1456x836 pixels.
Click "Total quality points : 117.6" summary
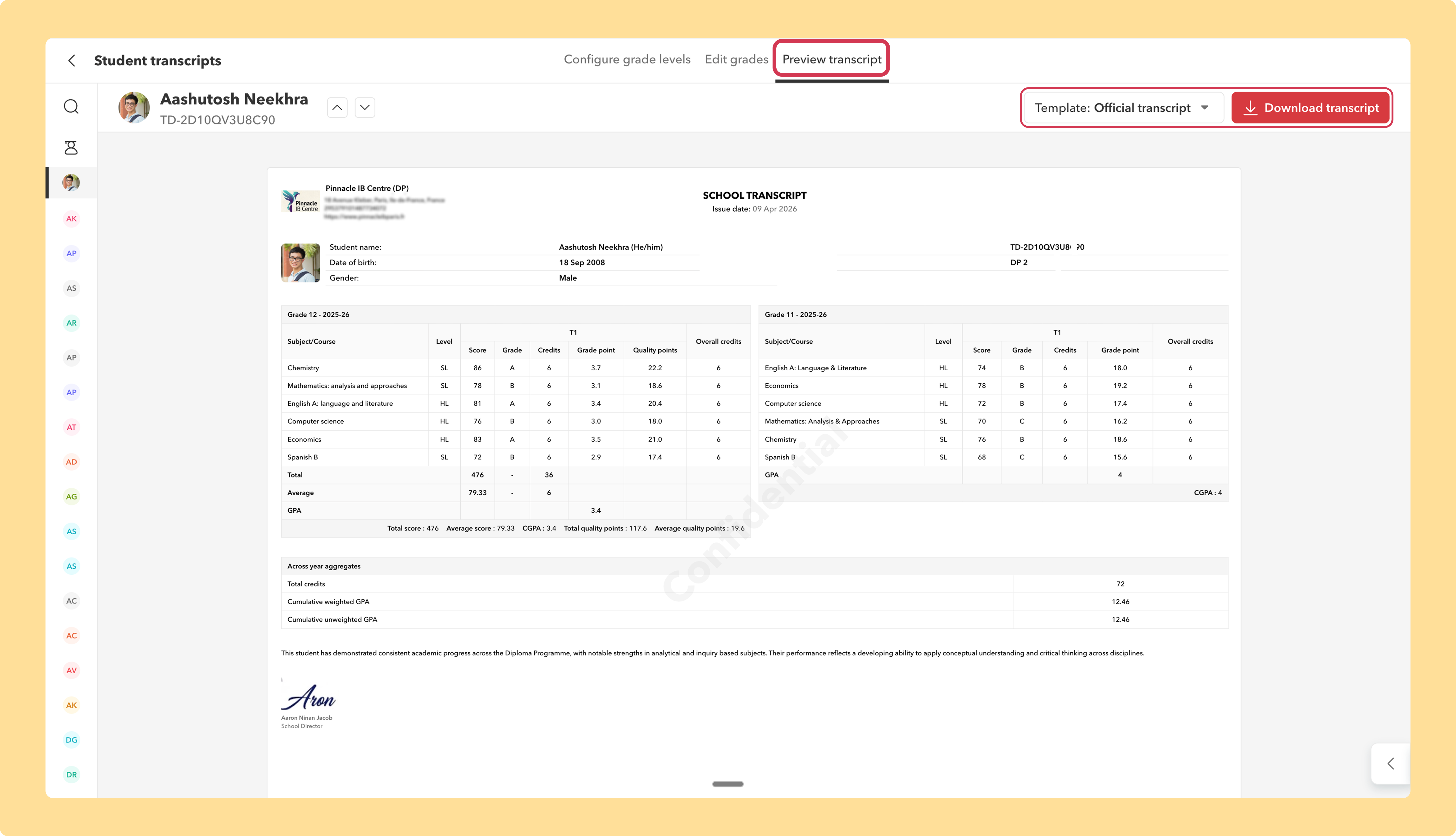(x=605, y=528)
